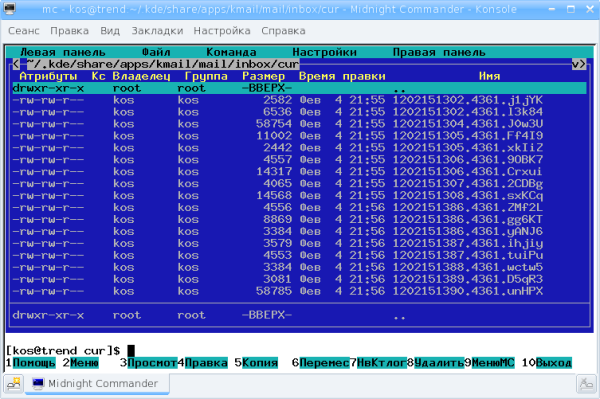600x399 pixels.
Task: Click the current path ~/.kde/share/apps/kmail/mail/inbox/cur
Action: point(163,64)
